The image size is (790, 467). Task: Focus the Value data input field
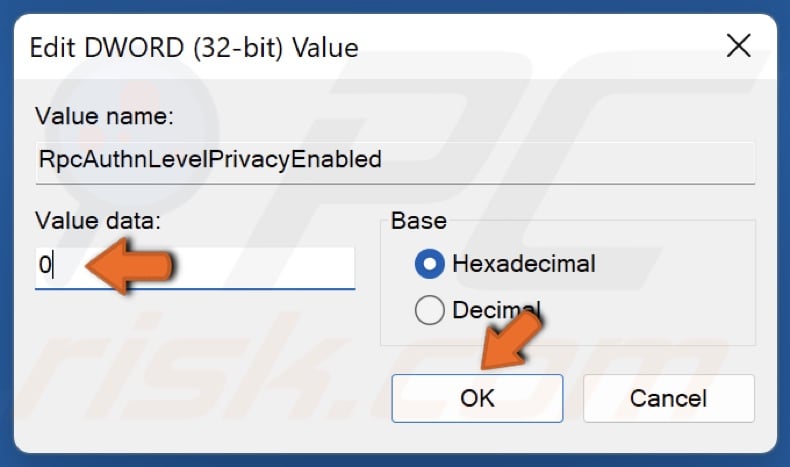click(x=195, y=268)
